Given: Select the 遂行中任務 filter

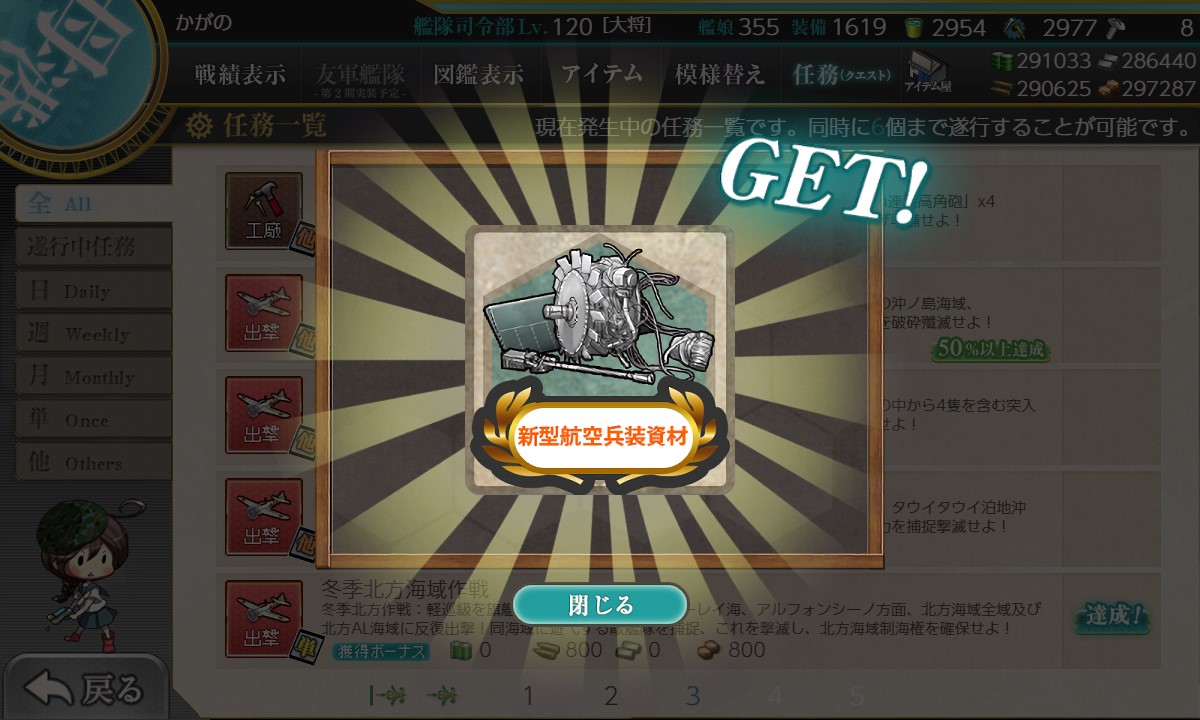Looking at the screenshot, I should tap(92, 246).
